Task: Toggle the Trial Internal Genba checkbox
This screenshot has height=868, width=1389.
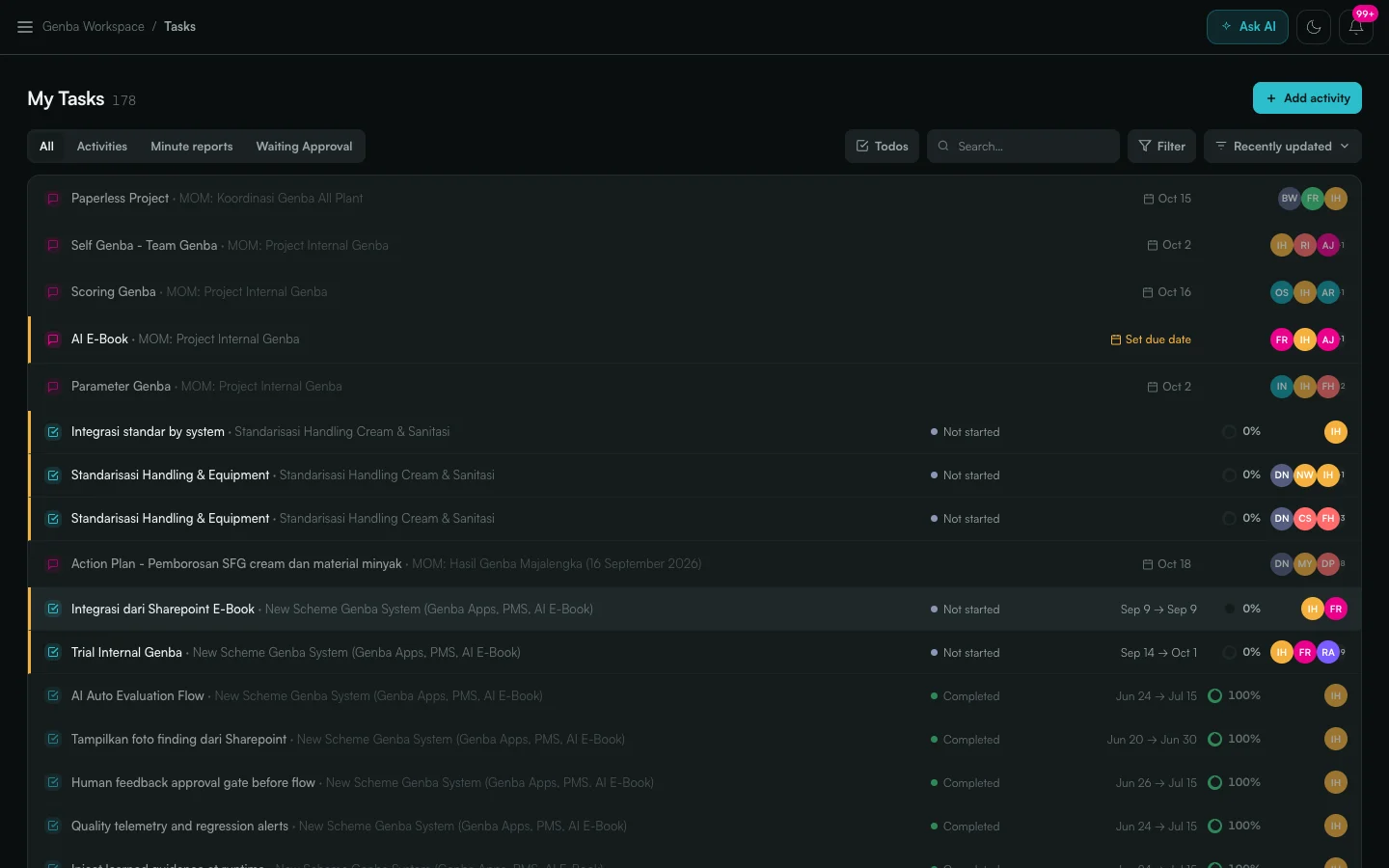Action: (53, 653)
